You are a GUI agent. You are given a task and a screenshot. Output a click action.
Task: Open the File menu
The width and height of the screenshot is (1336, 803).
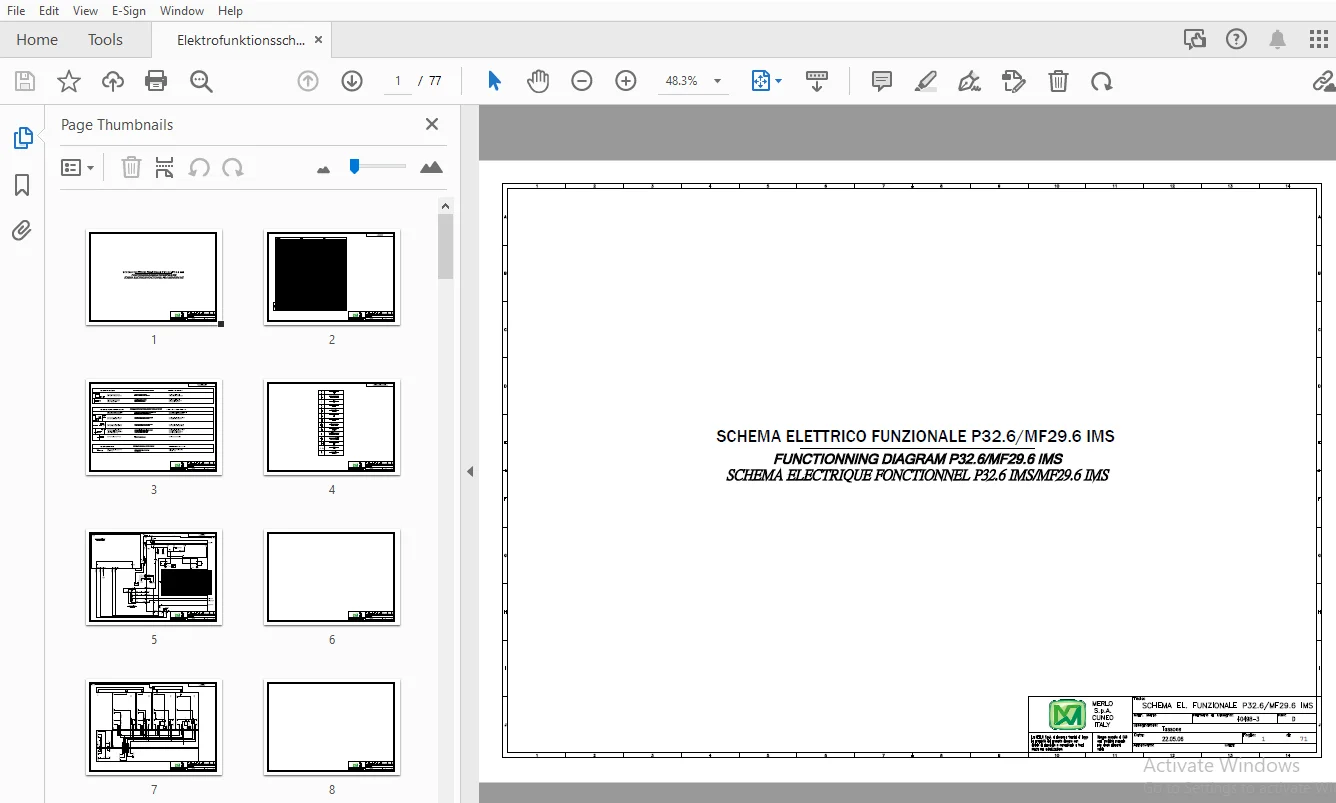point(16,11)
